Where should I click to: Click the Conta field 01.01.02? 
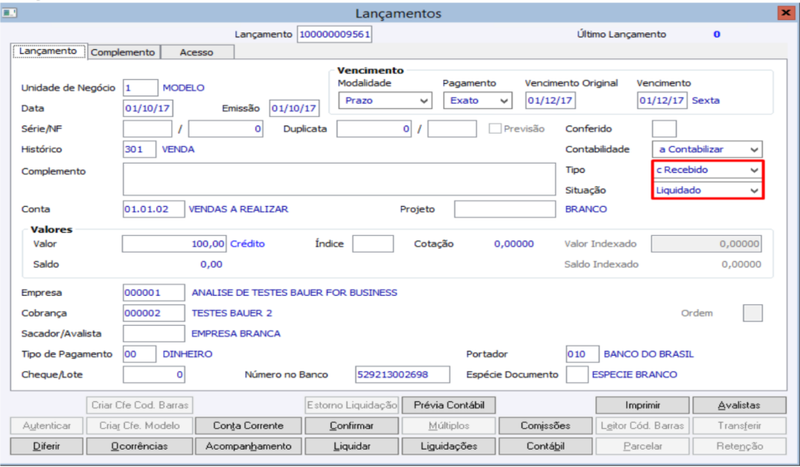pyautogui.click(x=154, y=209)
